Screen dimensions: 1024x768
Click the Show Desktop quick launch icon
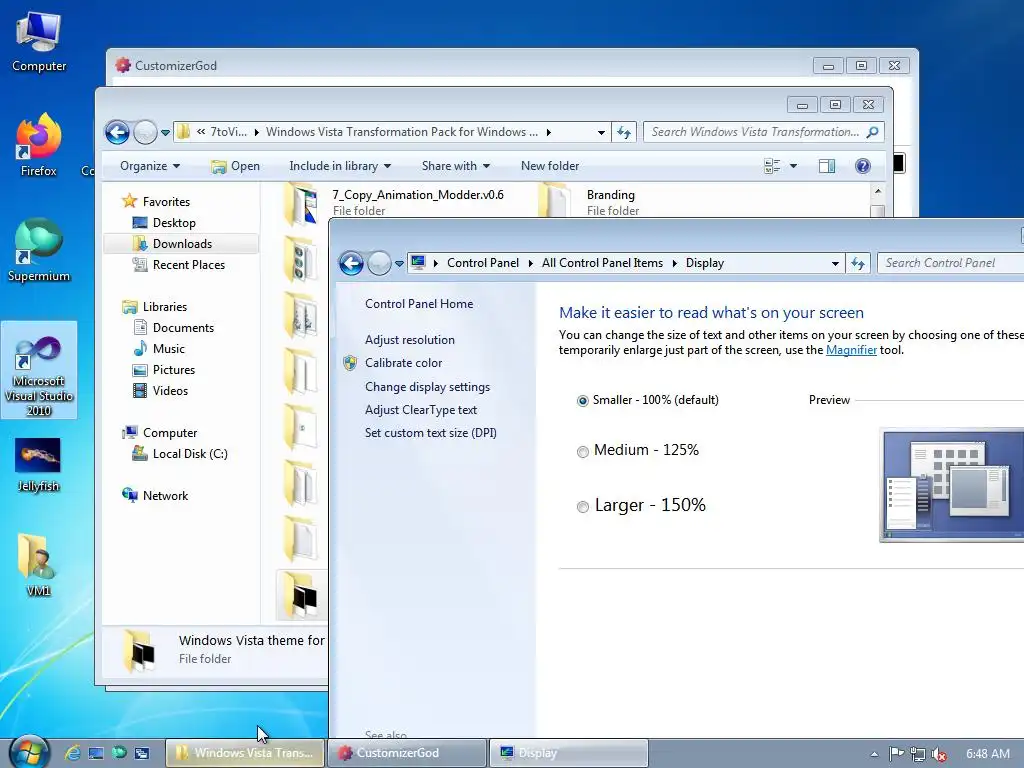click(x=96, y=753)
